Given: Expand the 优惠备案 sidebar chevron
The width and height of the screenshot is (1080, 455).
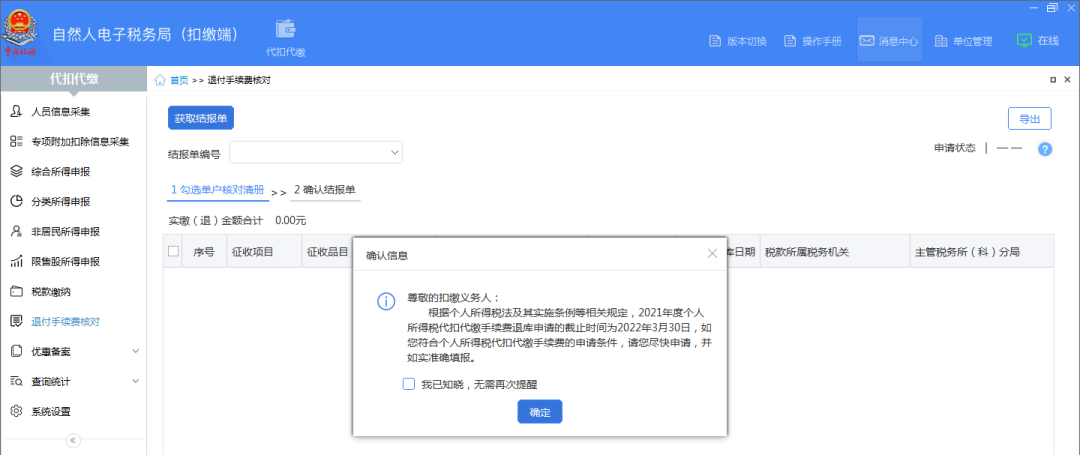Looking at the screenshot, I should click(136, 351).
